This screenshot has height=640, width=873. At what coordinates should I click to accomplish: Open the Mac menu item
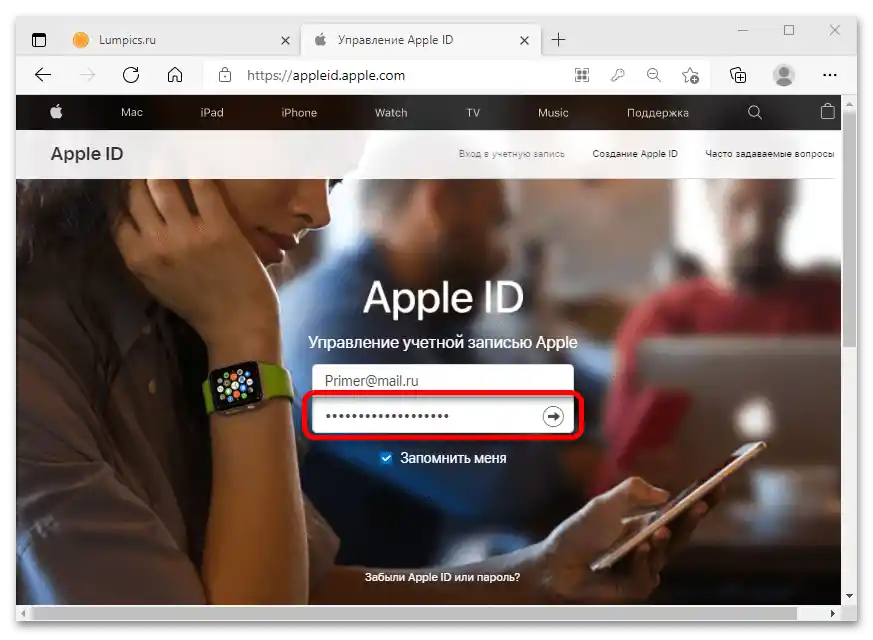tap(132, 112)
